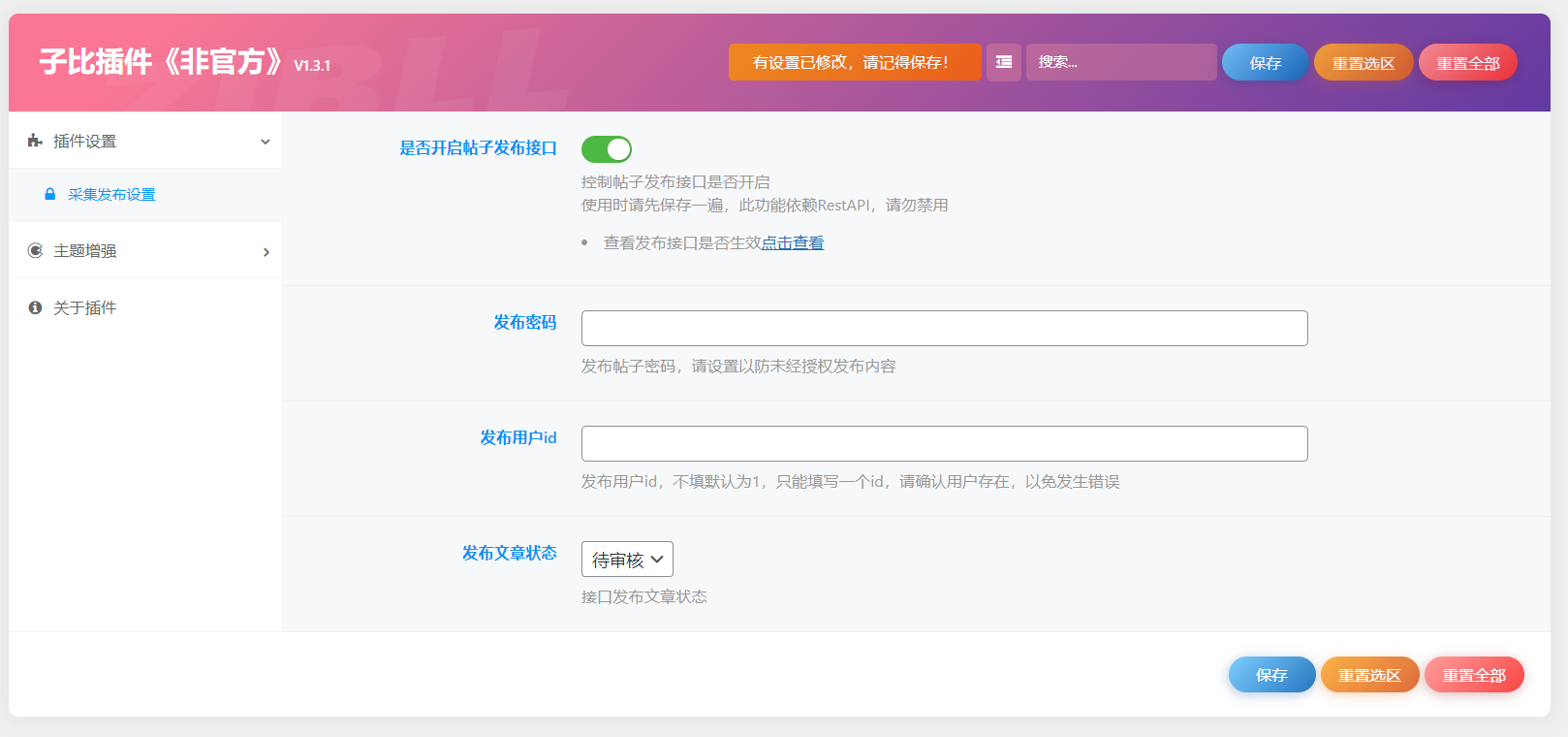The height and width of the screenshot is (737, 1568).
Task: Open the 采集发布设置 submenu item
Action: (x=145, y=194)
